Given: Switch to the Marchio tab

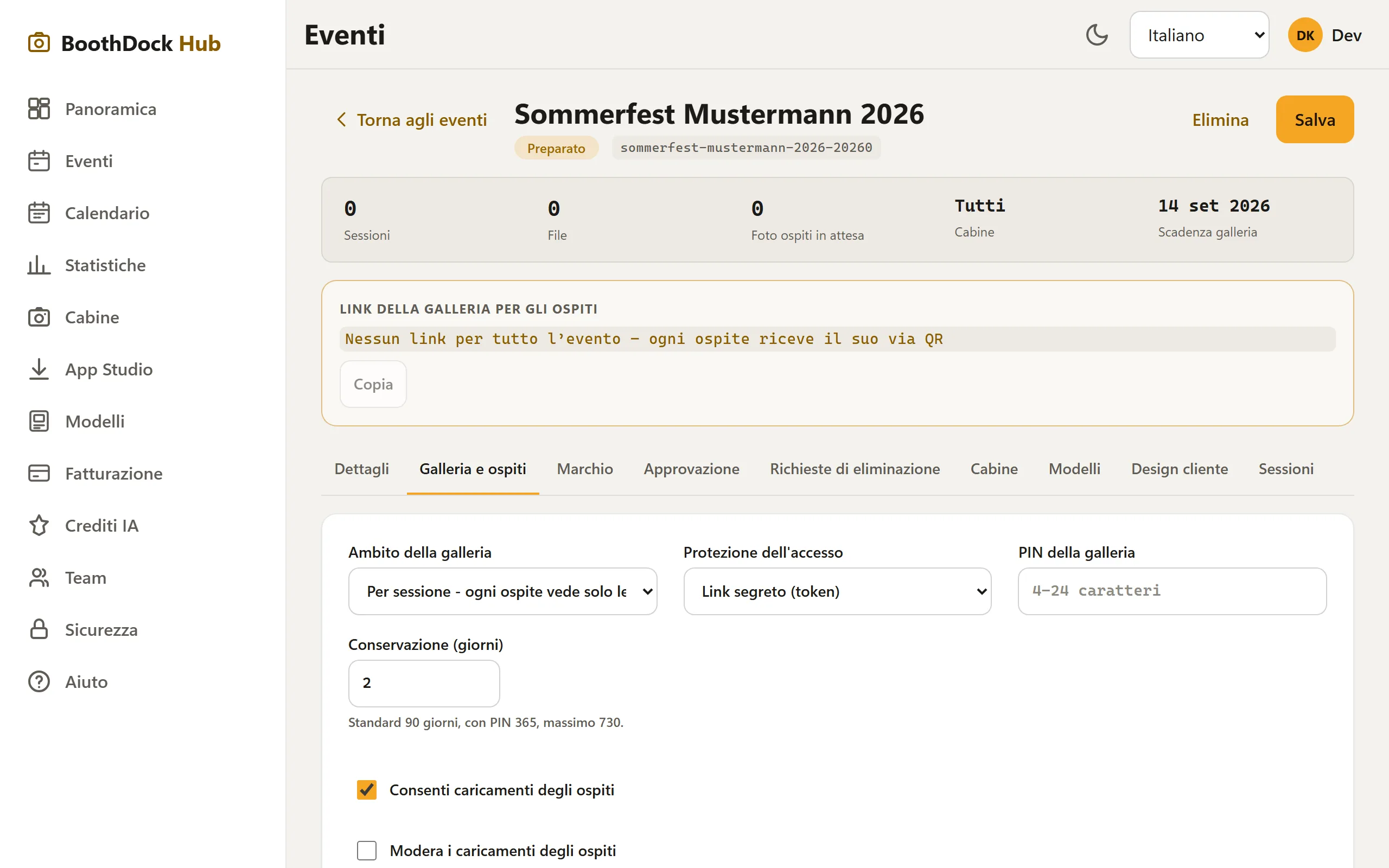Looking at the screenshot, I should pyautogui.click(x=585, y=469).
